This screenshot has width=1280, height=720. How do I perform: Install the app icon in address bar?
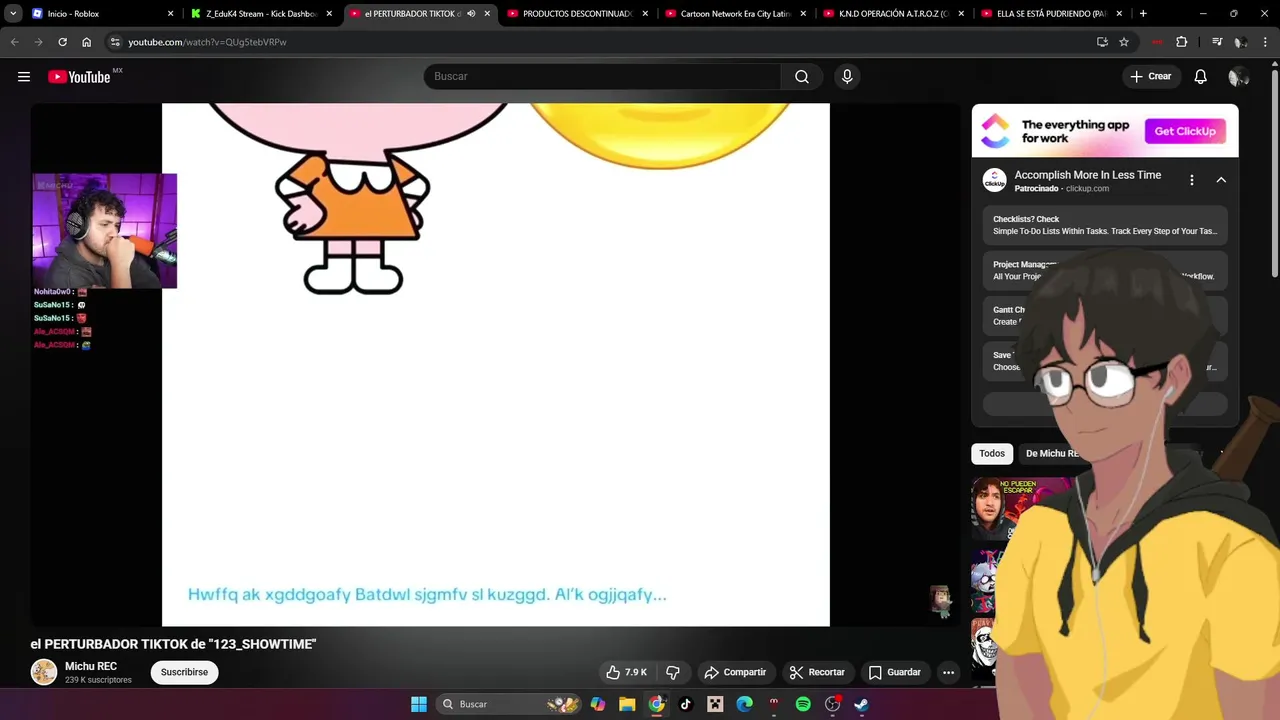(1102, 42)
